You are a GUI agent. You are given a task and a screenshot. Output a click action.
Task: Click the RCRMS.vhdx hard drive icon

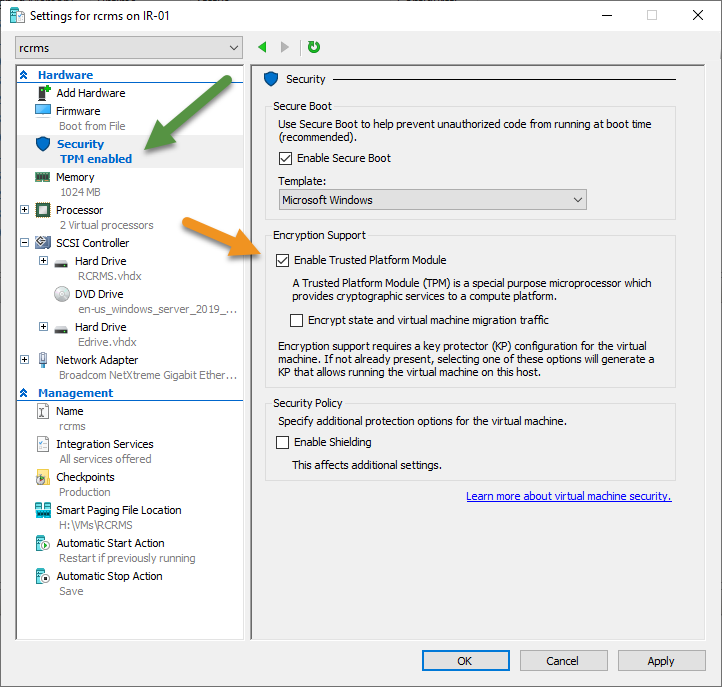pos(61,264)
